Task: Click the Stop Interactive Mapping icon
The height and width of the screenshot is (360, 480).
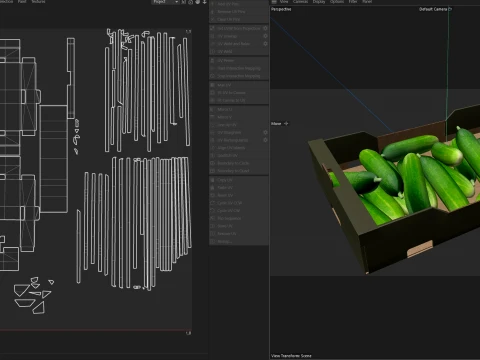Action: [213, 76]
